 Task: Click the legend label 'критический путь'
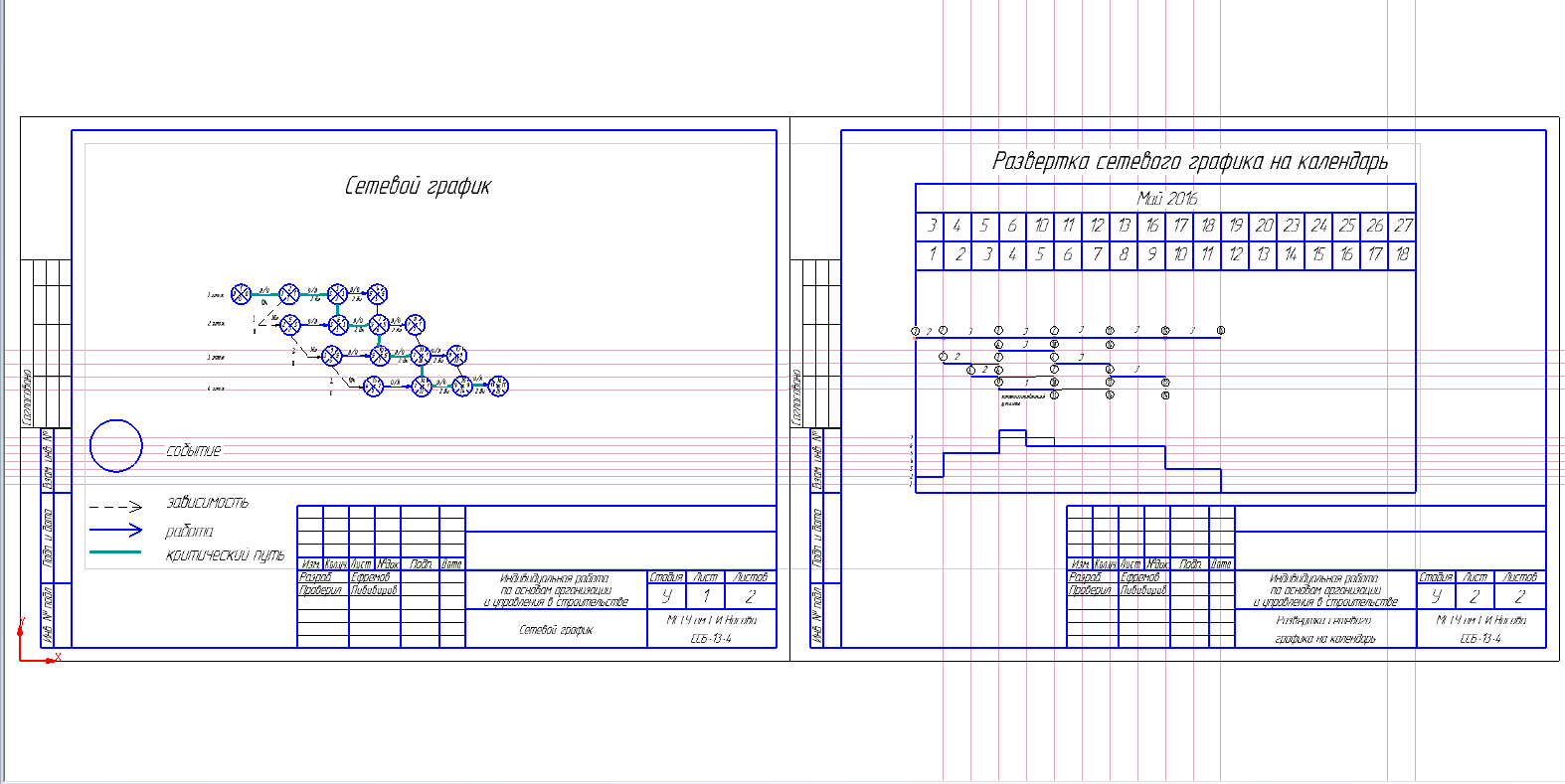coord(225,555)
